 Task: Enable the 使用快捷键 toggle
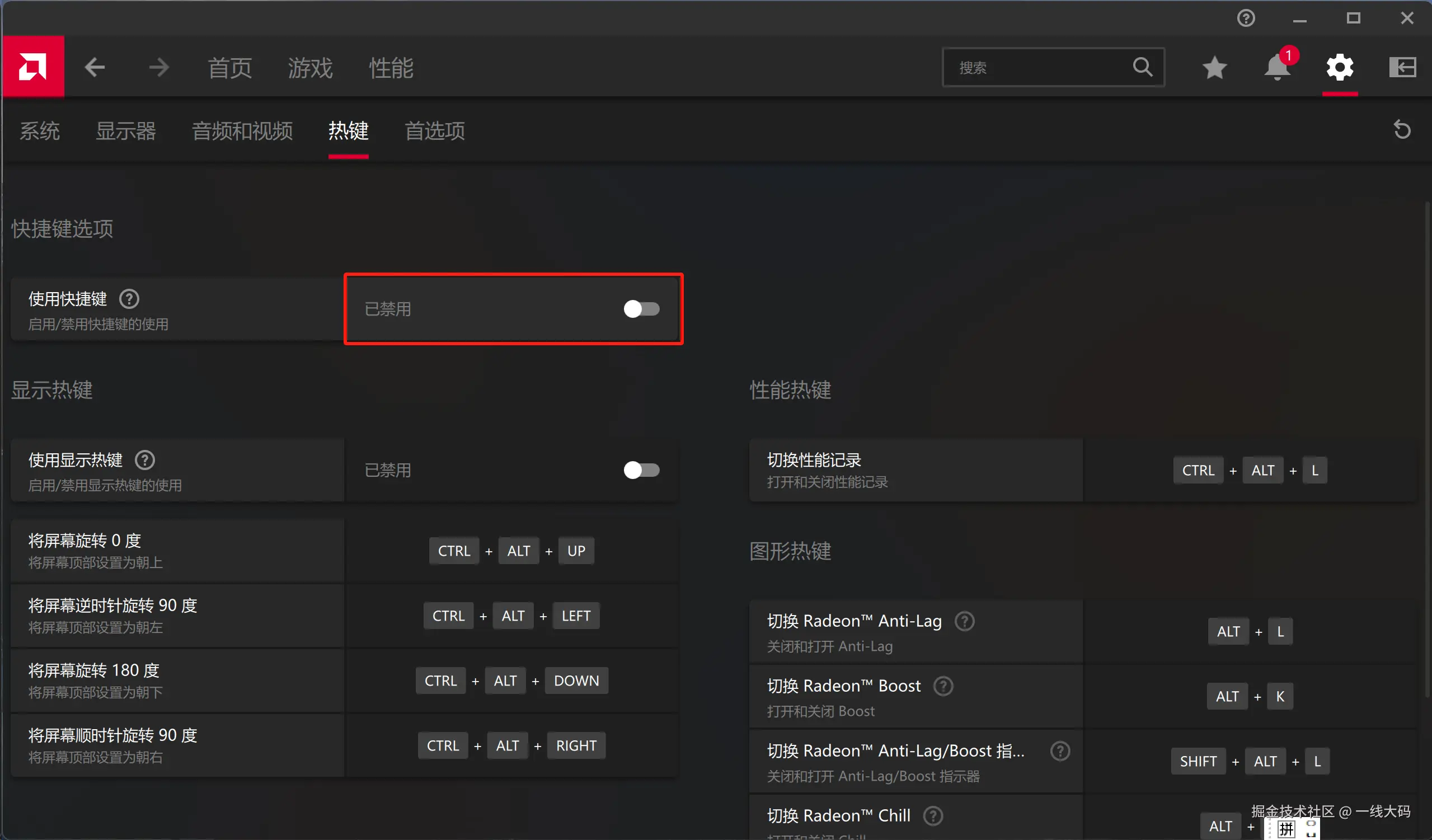tap(641, 308)
